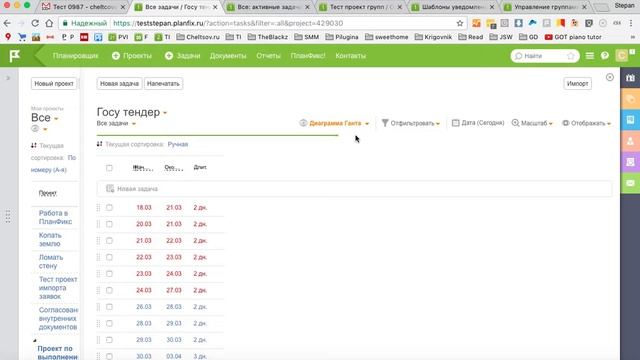Open the Планировщик menu

coord(76,56)
